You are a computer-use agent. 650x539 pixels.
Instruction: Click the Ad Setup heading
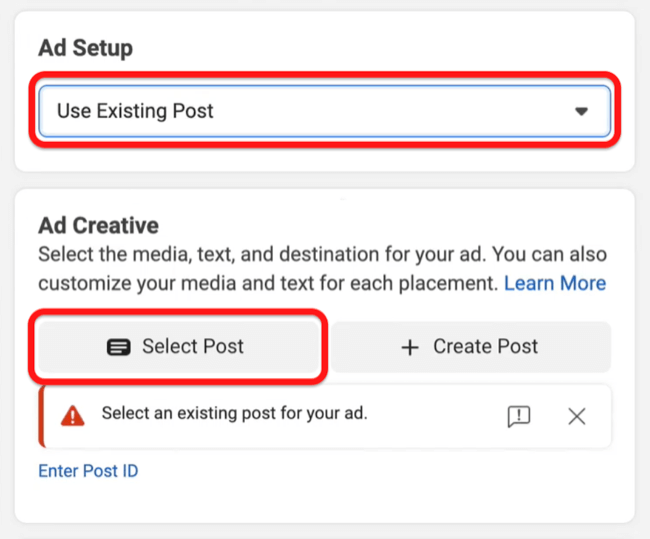point(86,48)
